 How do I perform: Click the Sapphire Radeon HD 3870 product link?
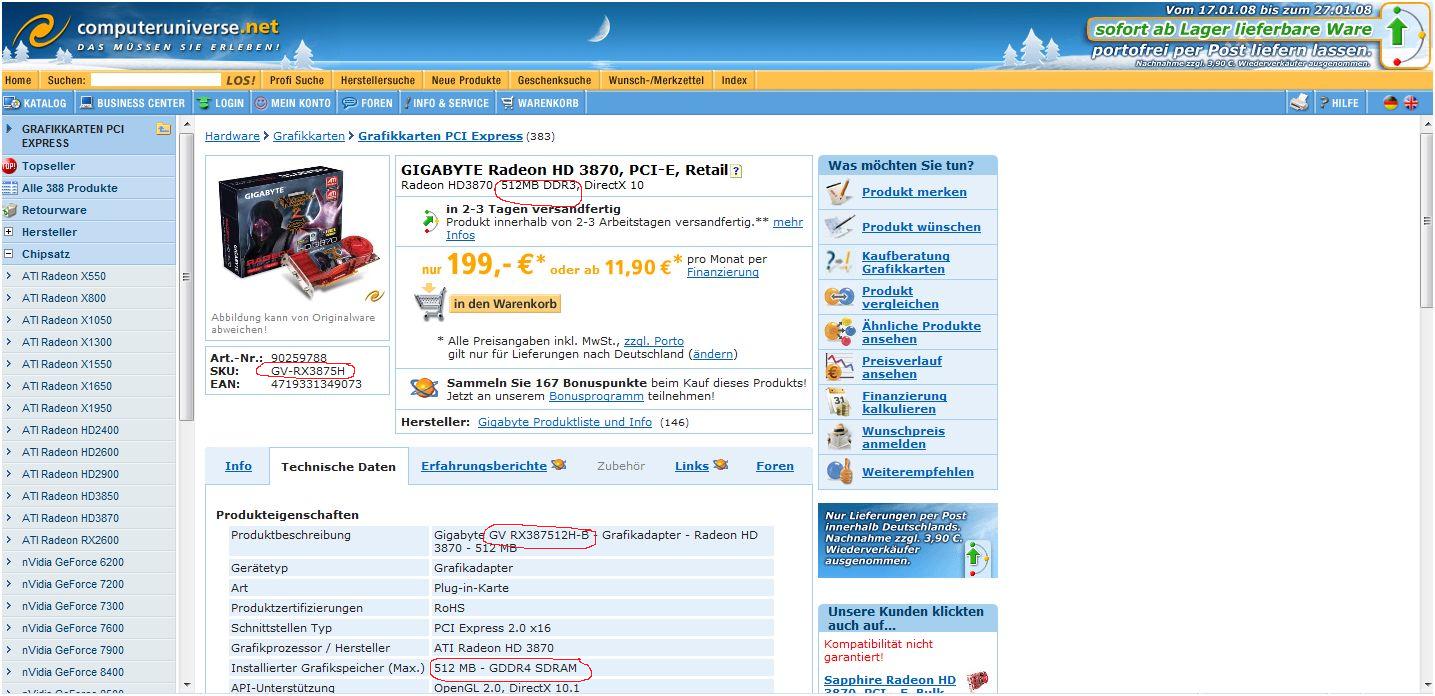point(890,685)
